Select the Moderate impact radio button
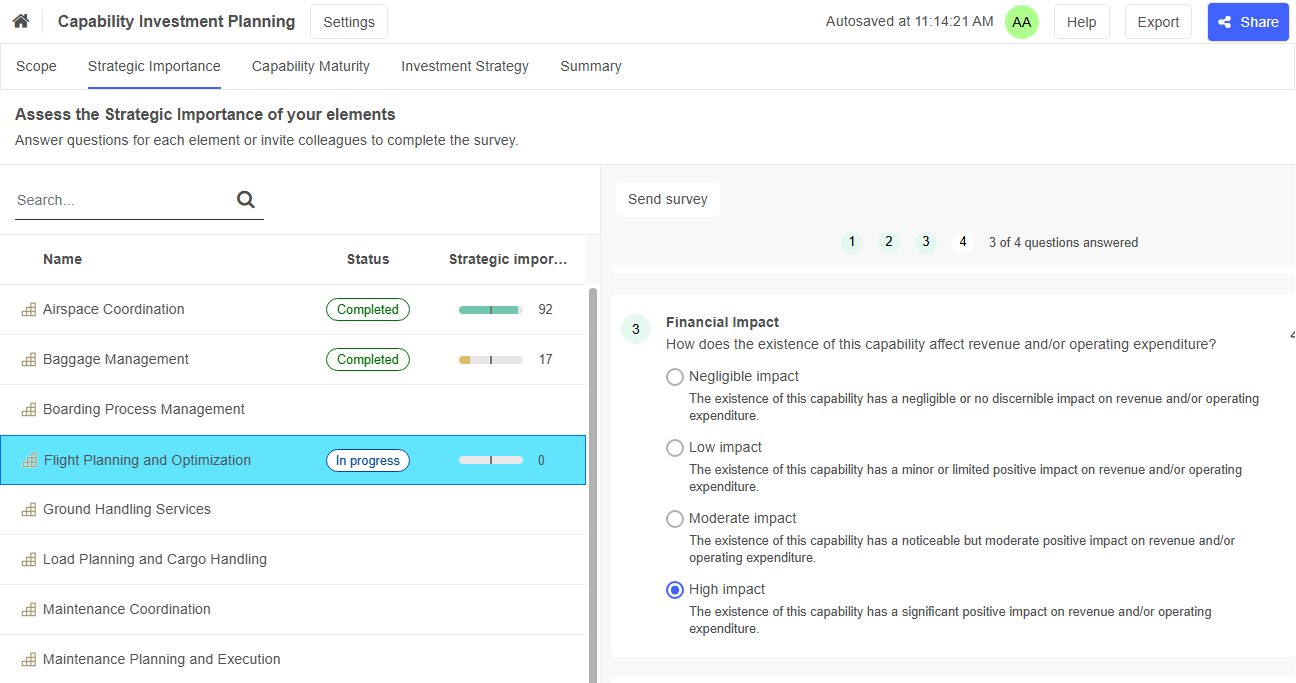 675,519
